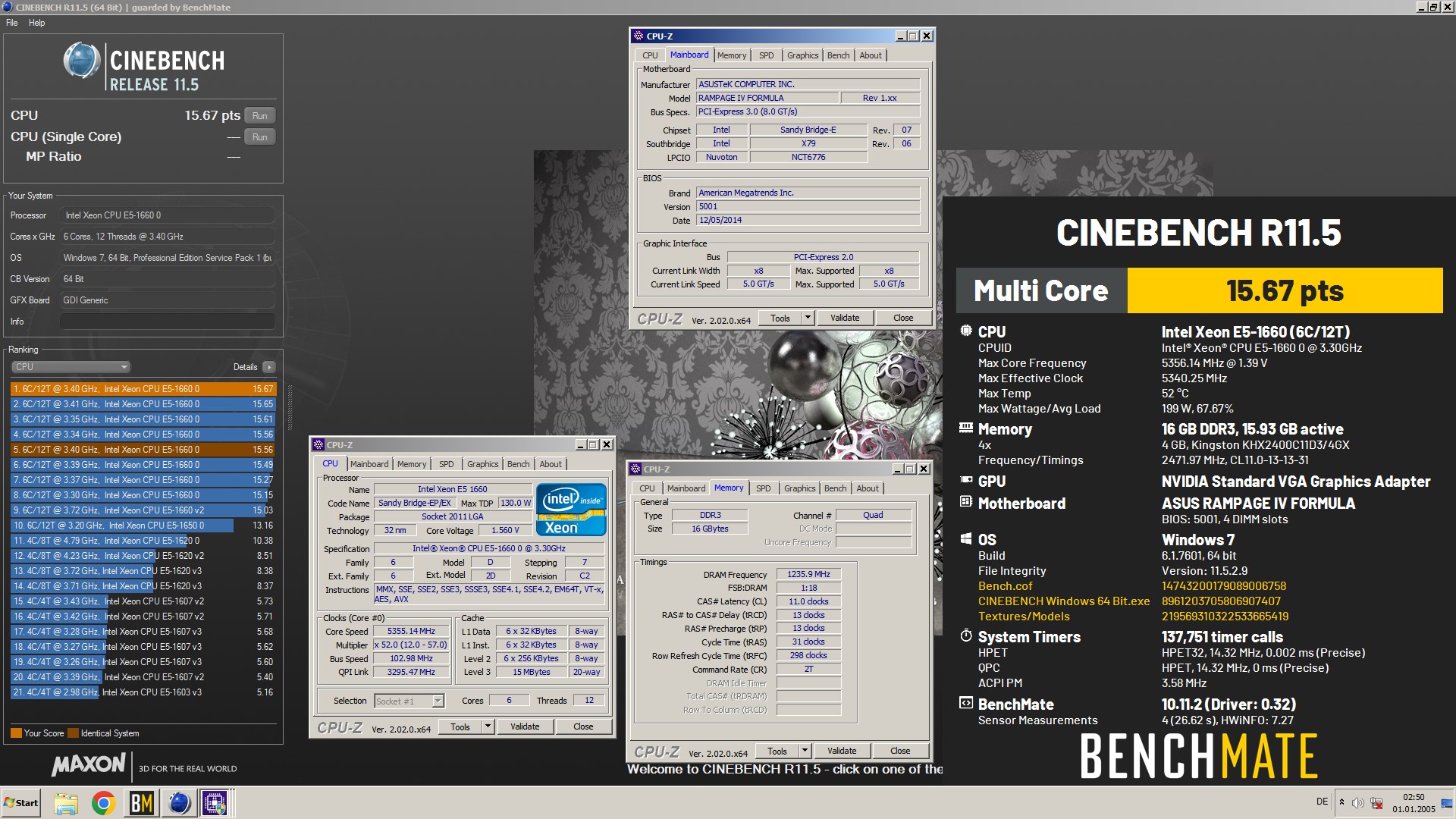Screen dimensions: 1456x819
Task: Open Bench tab in CPU-Z CPU window
Action: [x=518, y=464]
